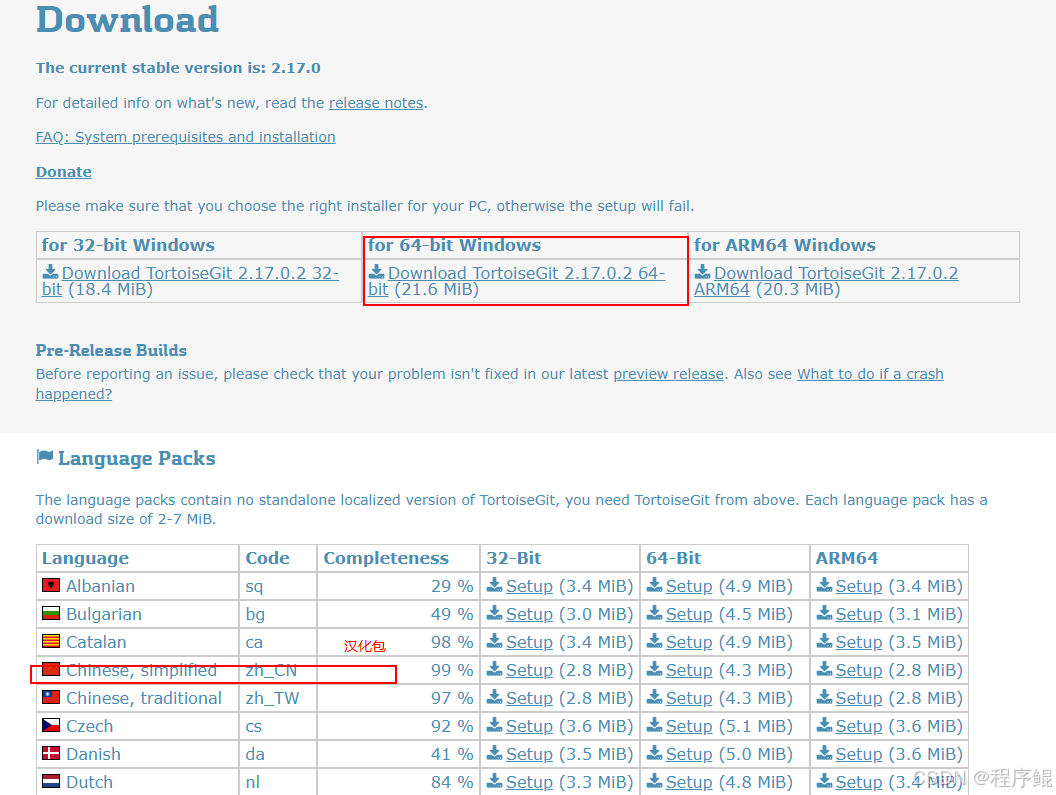
Task: Download Catalan 32-Bit Setup language pack
Action: click(x=529, y=642)
